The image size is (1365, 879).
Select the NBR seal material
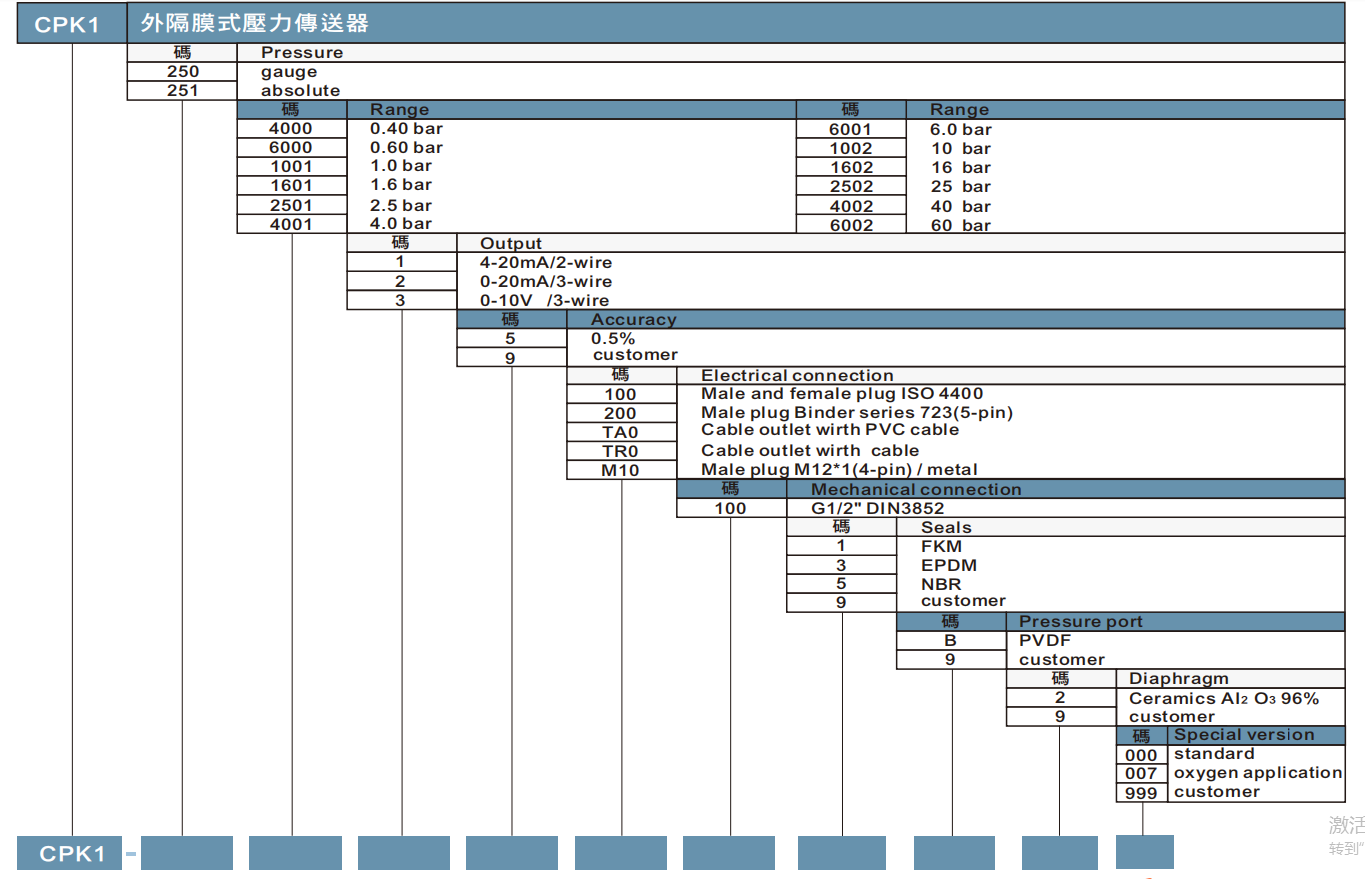tap(941, 584)
